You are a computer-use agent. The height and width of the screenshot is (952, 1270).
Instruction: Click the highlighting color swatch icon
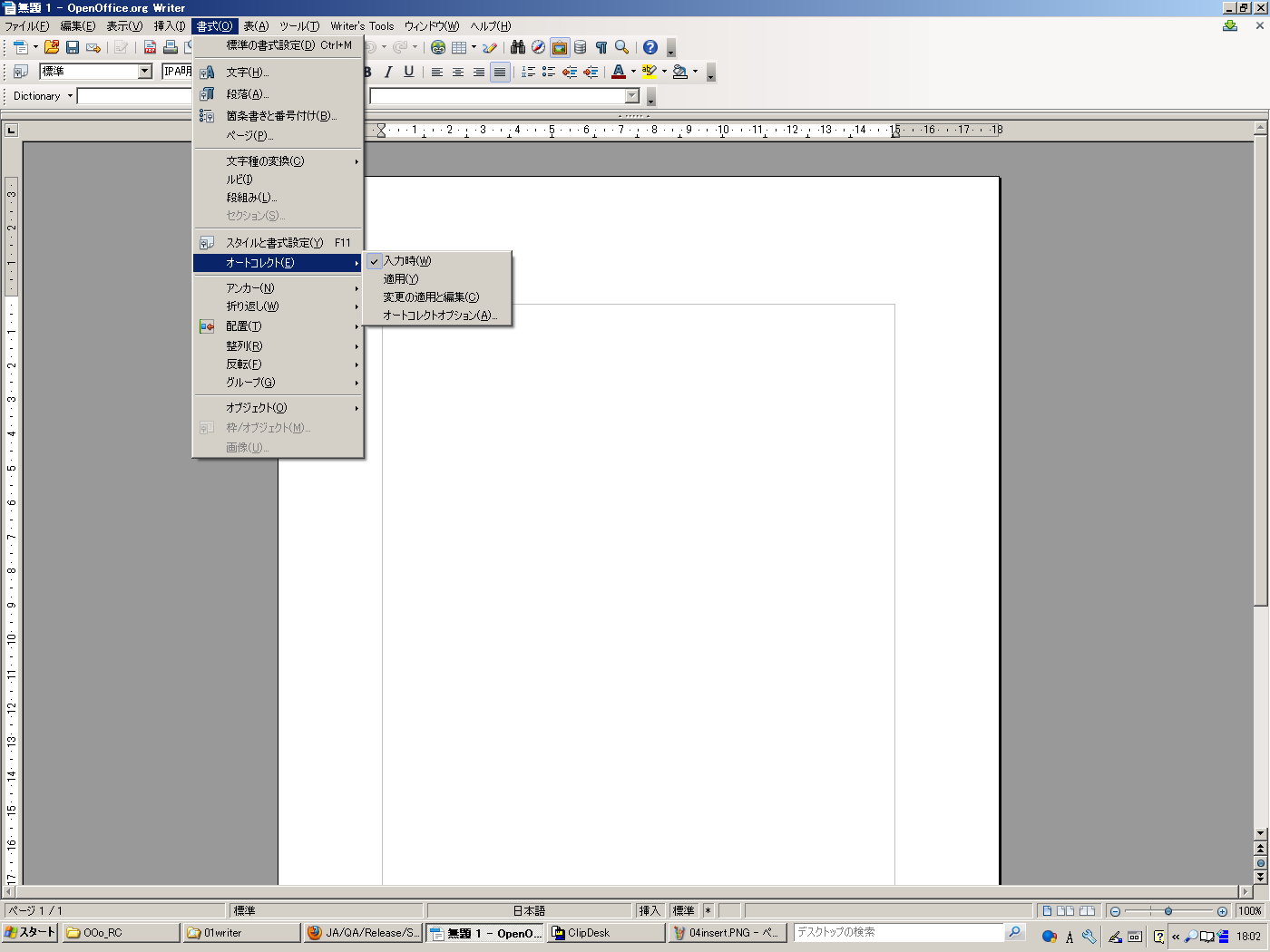650,72
